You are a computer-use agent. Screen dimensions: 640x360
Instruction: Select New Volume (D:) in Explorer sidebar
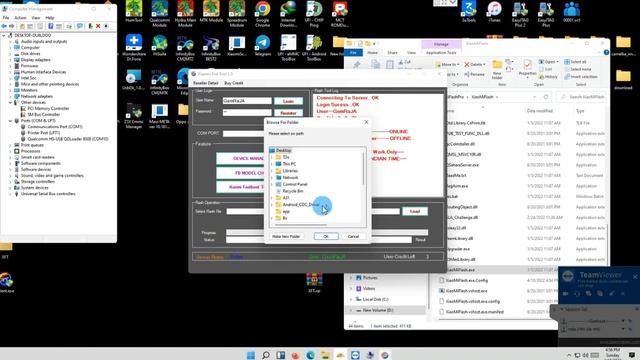(x=378, y=310)
